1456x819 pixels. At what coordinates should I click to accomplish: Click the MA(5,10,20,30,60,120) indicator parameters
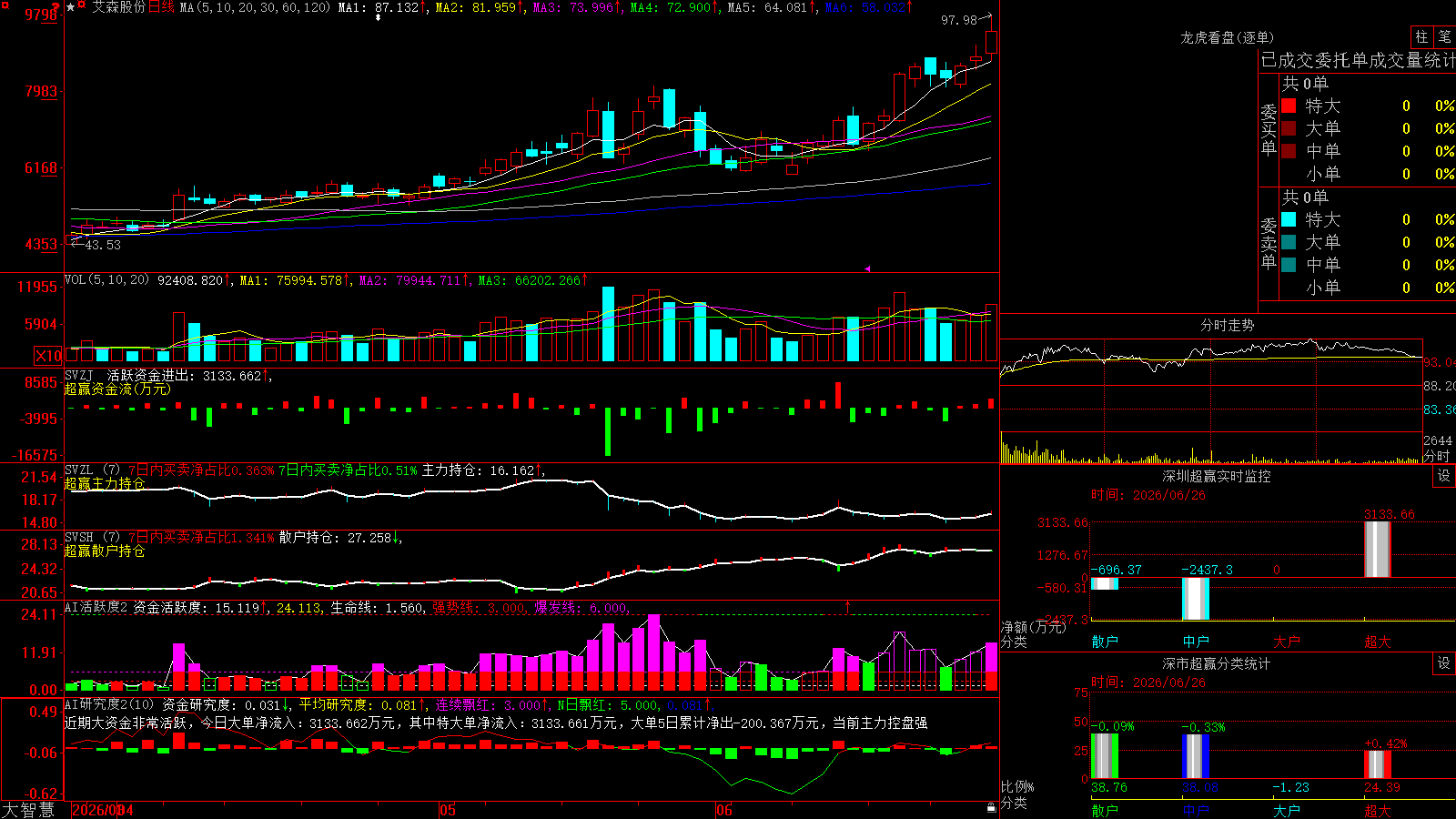coord(255,7)
